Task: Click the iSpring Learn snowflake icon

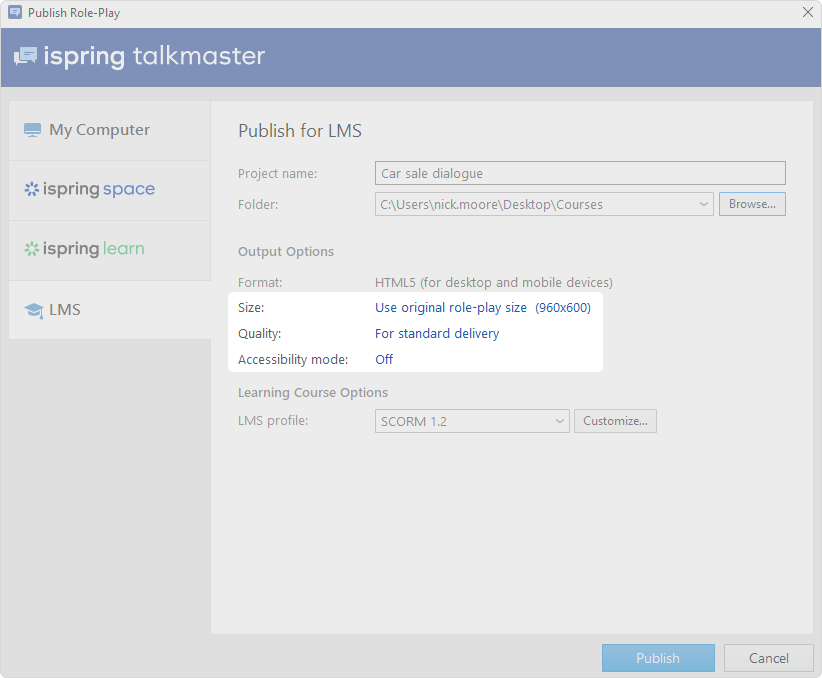Action: point(32,249)
